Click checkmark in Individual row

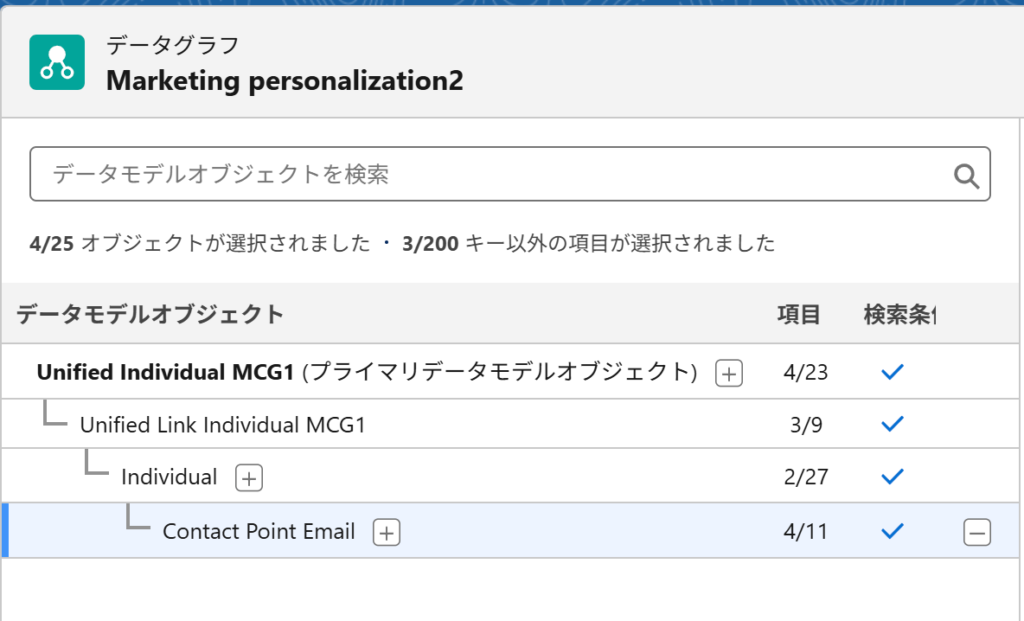tap(892, 477)
